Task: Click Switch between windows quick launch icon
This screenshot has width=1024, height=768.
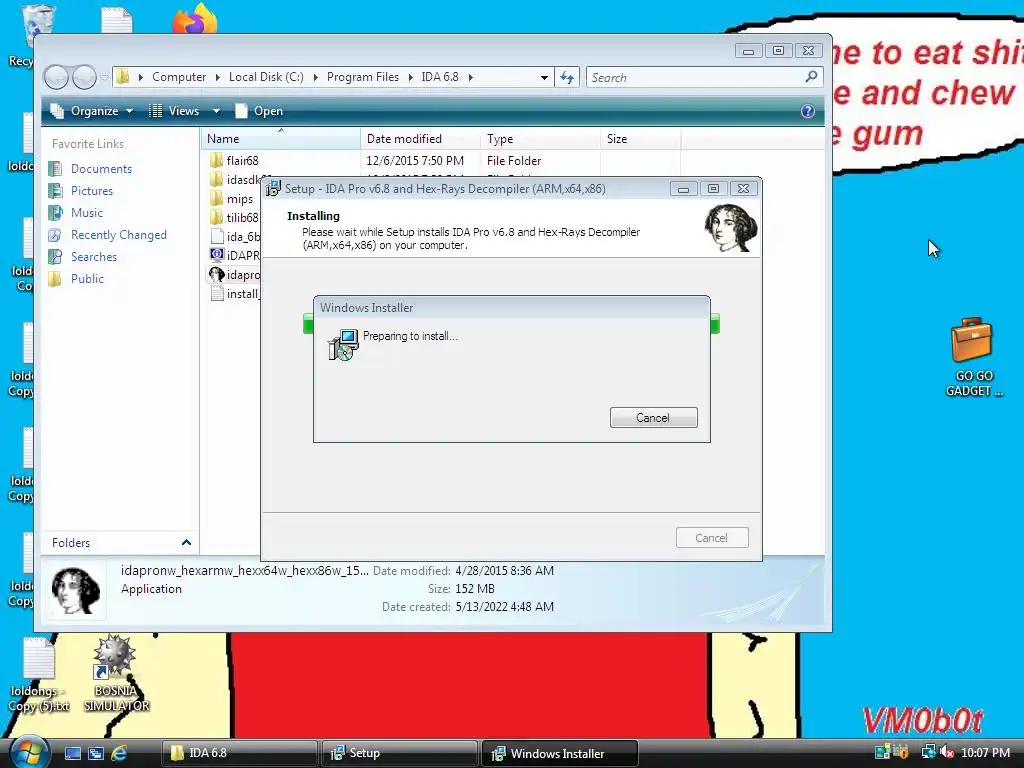Action: click(96, 754)
